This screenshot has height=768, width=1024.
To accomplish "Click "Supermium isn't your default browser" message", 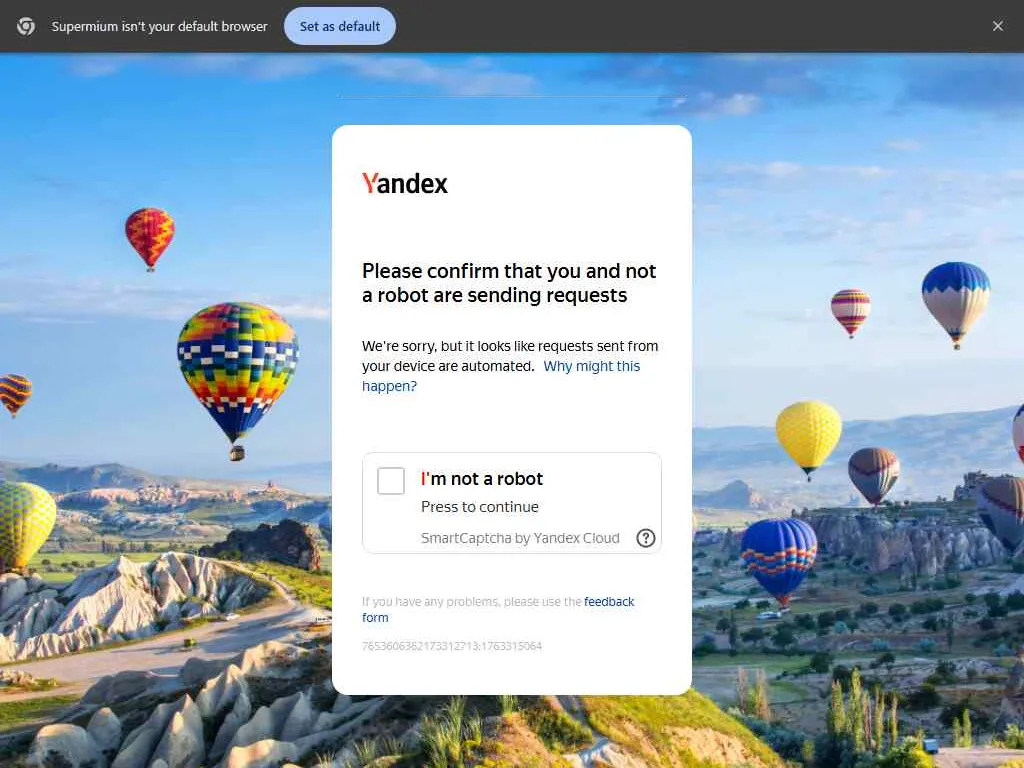I will [x=159, y=26].
